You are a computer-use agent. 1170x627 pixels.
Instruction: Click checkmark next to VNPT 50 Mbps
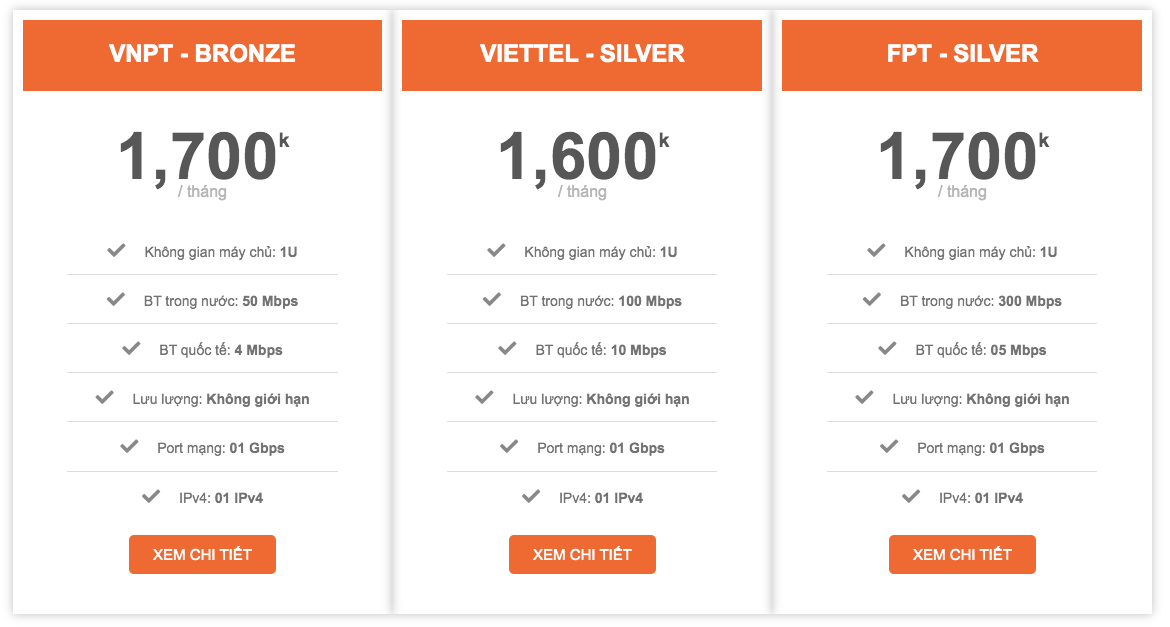coord(114,299)
